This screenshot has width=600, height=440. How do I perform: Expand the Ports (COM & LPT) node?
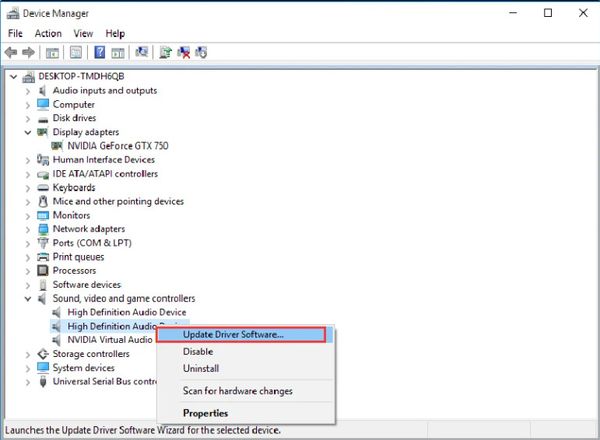pyautogui.click(x=28, y=242)
